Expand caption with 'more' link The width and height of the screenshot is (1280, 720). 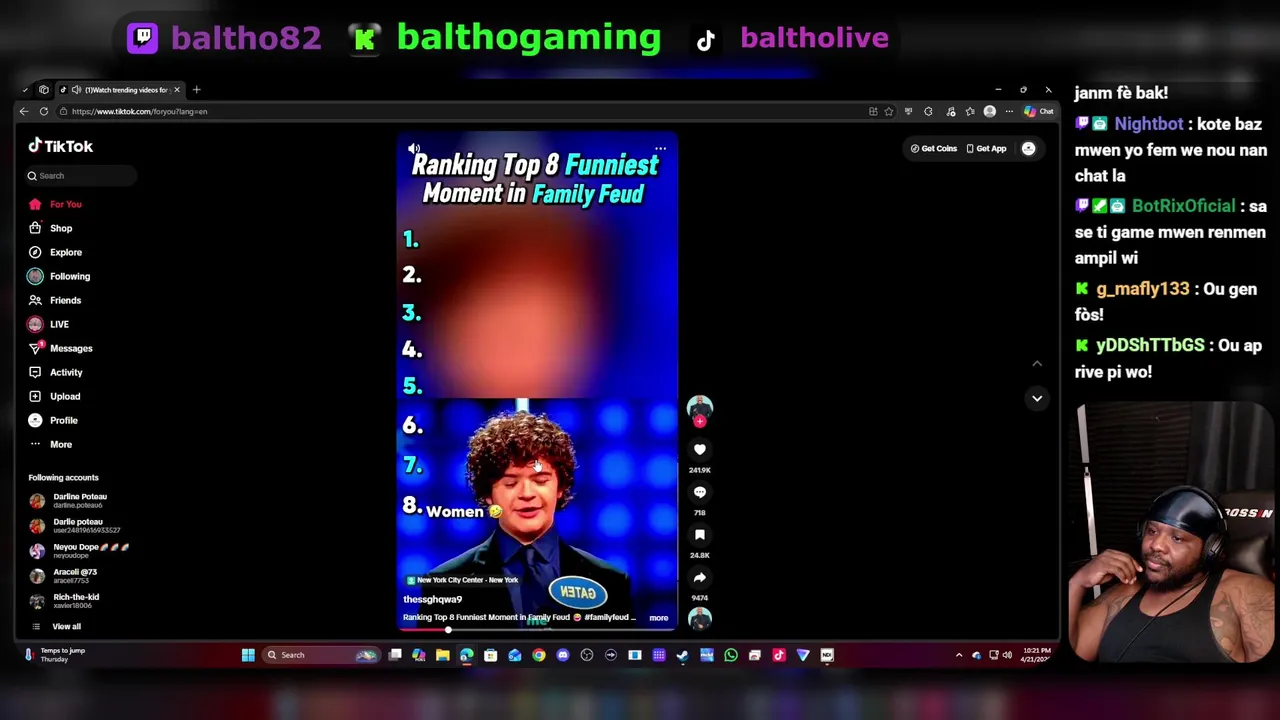(x=658, y=618)
